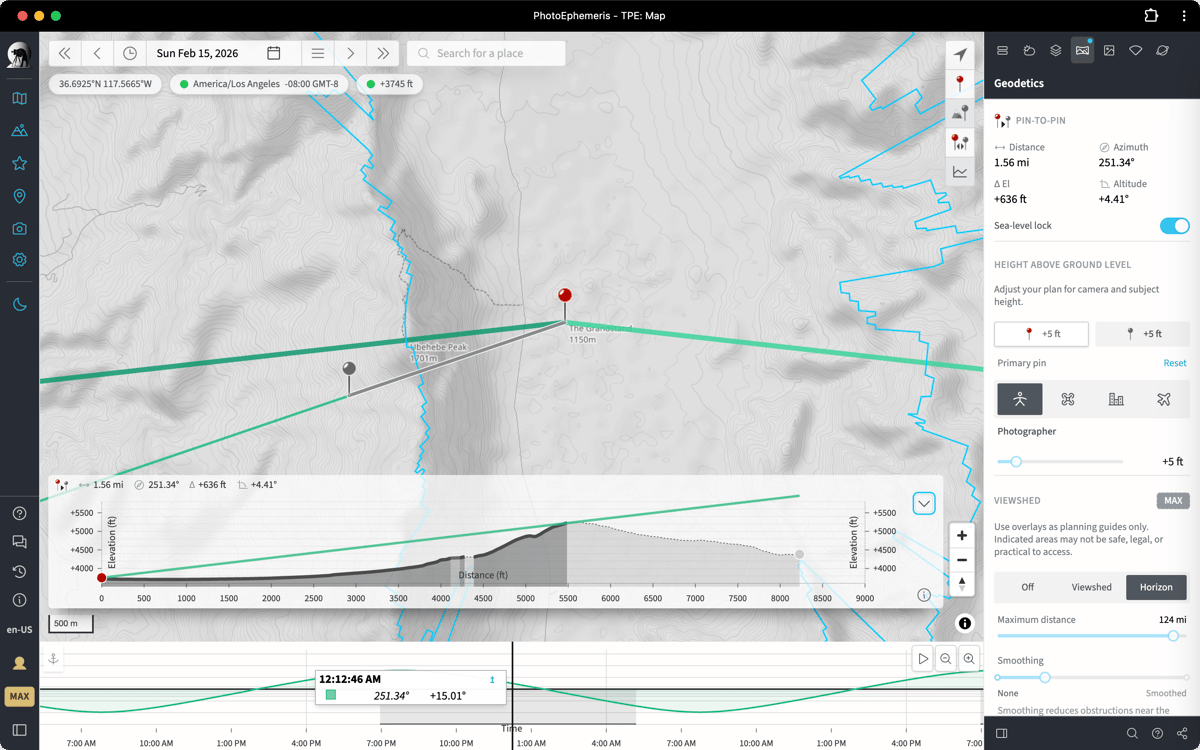Switch to night mode moon icon
Screen dimensions: 1200x750
[x=19, y=304]
